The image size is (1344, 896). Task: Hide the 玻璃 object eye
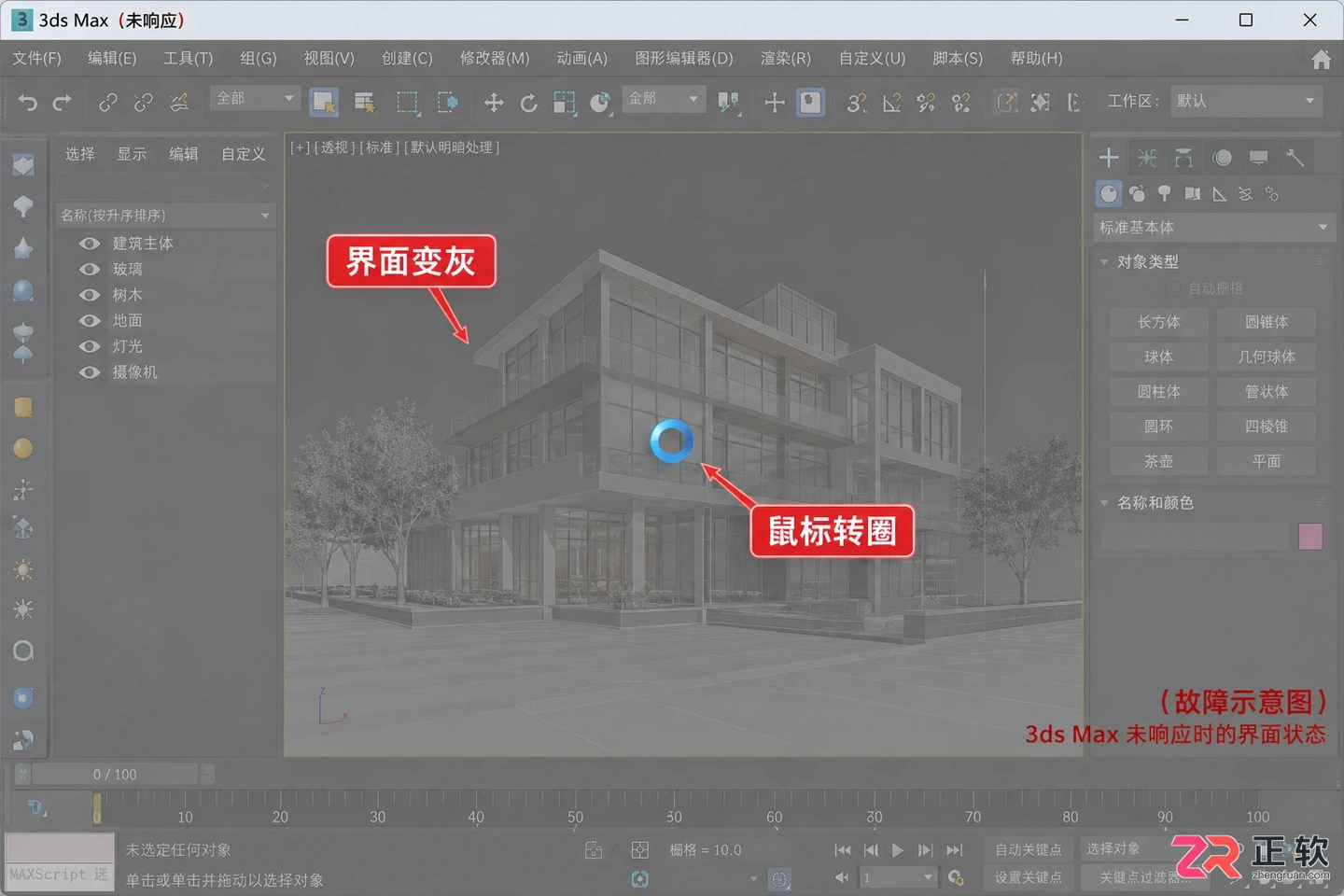90,269
